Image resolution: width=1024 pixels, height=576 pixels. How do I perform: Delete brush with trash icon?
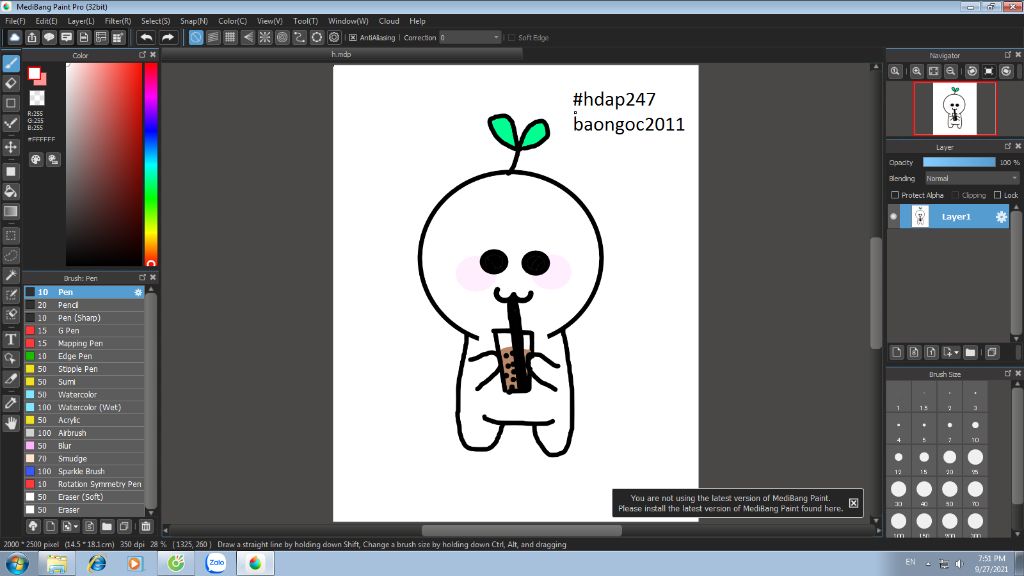point(146,526)
